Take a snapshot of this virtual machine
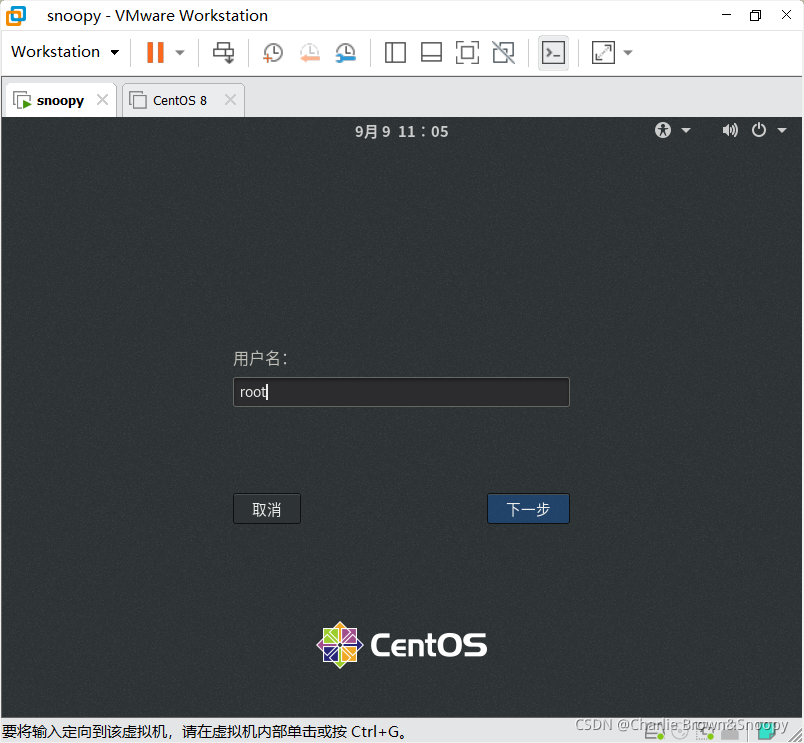This screenshot has width=804, height=743. coord(272,52)
